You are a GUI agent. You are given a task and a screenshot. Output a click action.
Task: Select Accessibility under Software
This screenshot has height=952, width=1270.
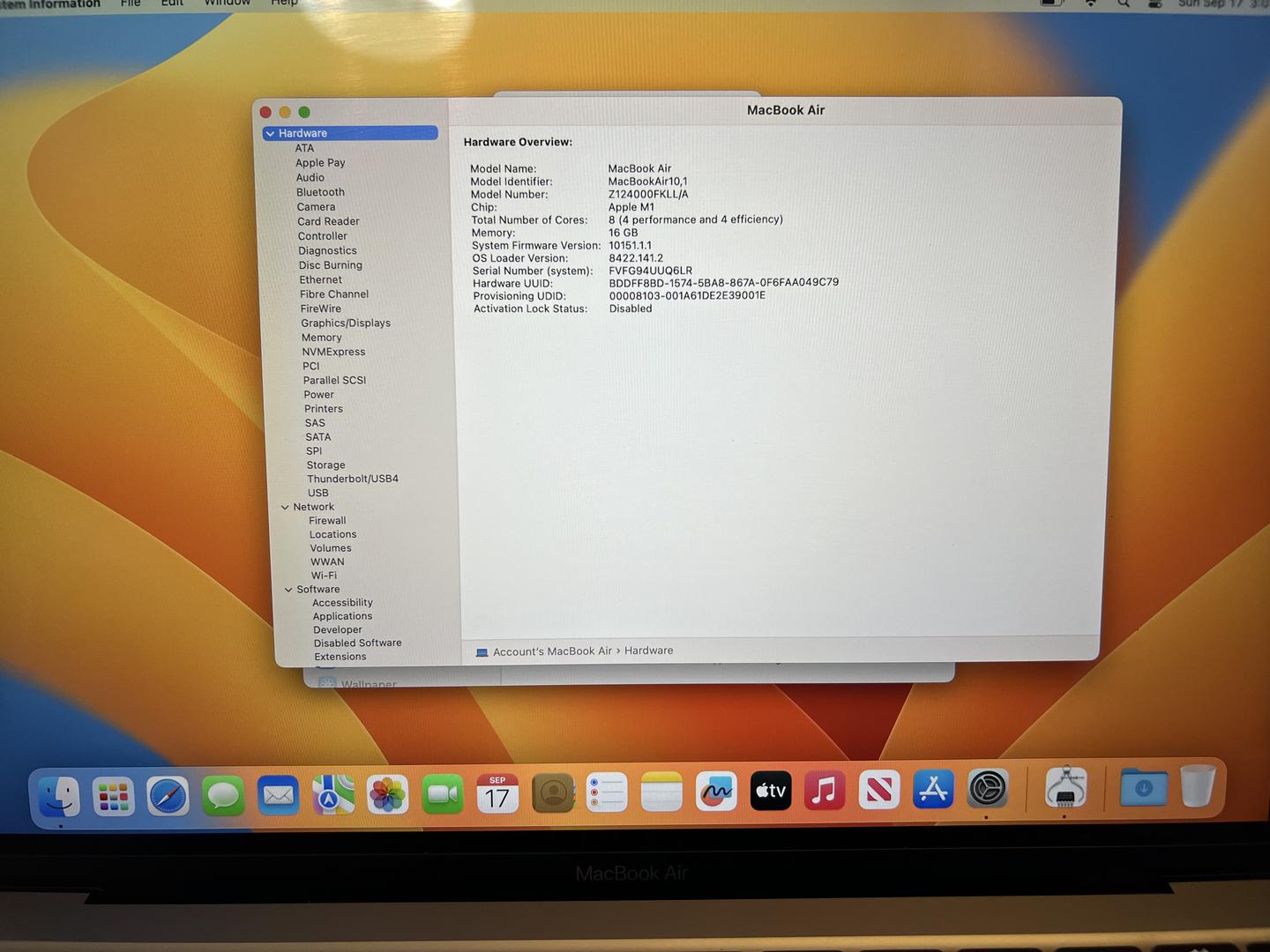tap(342, 603)
